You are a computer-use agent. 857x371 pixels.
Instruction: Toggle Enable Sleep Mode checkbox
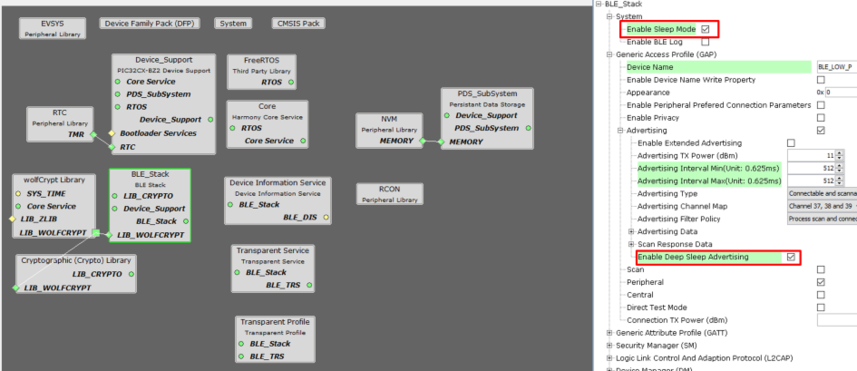click(705, 29)
